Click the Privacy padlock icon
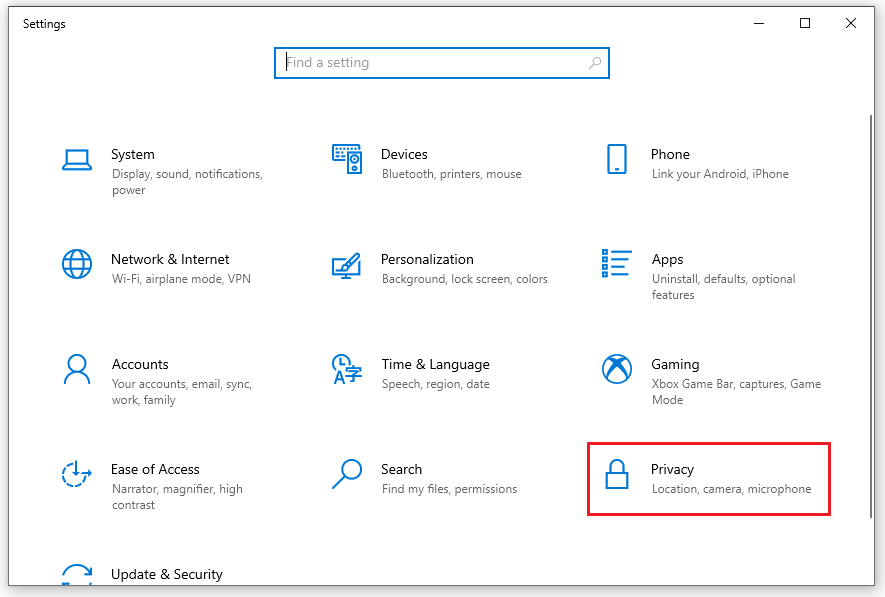Image resolution: width=885 pixels, height=597 pixels. point(616,473)
